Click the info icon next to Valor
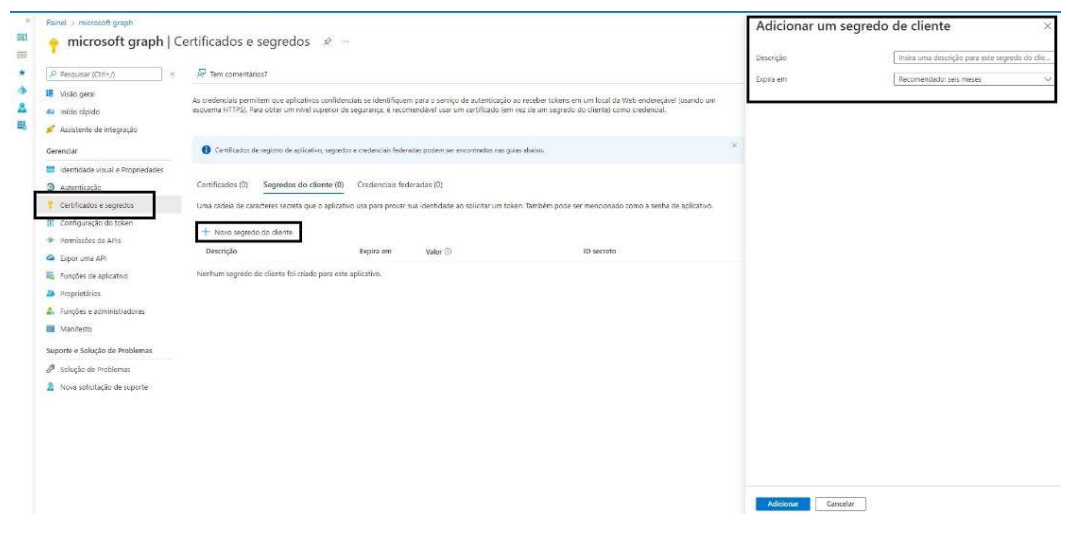 click(x=448, y=251)
